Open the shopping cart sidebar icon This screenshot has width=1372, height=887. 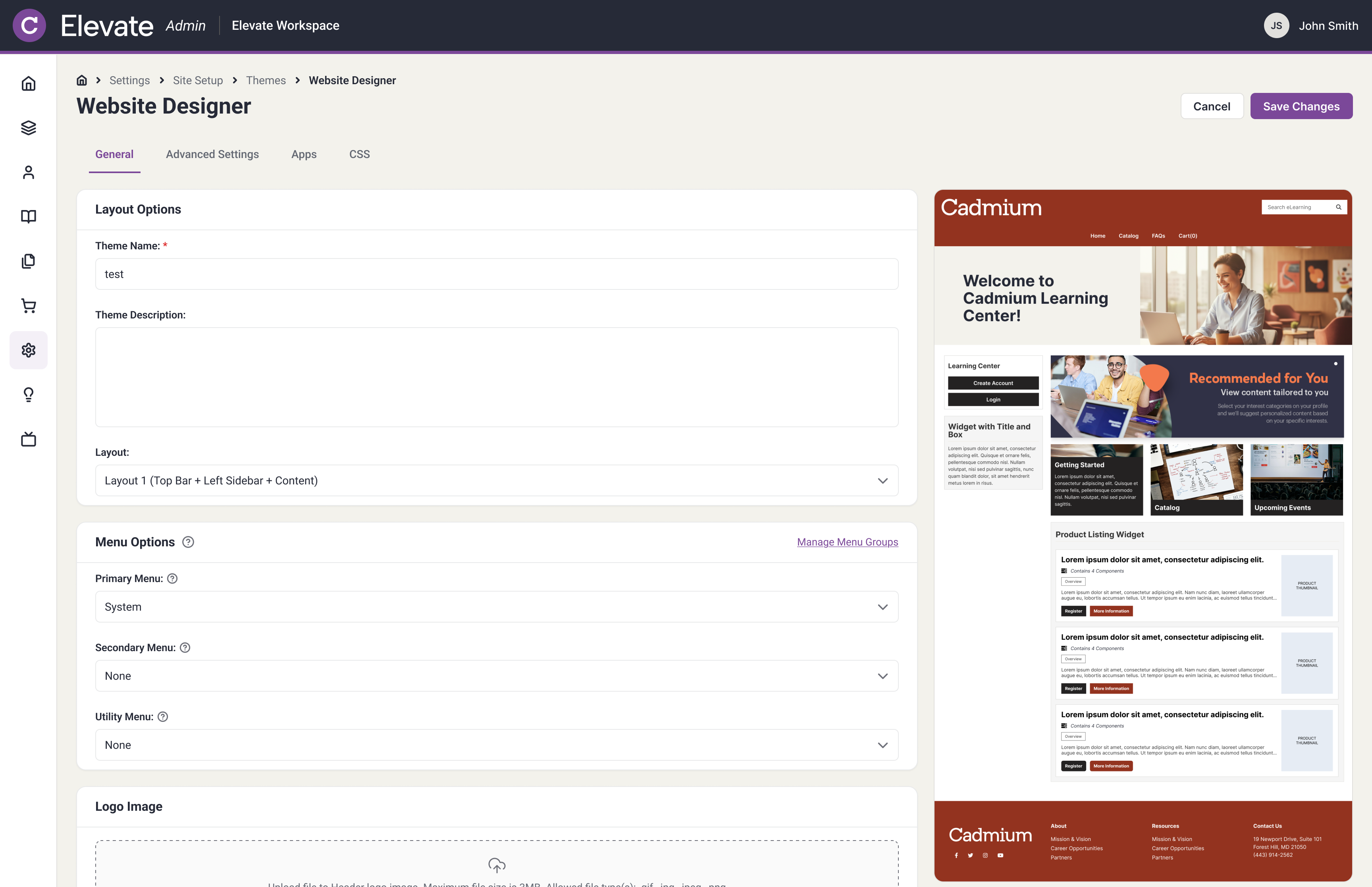click(28, 305)
